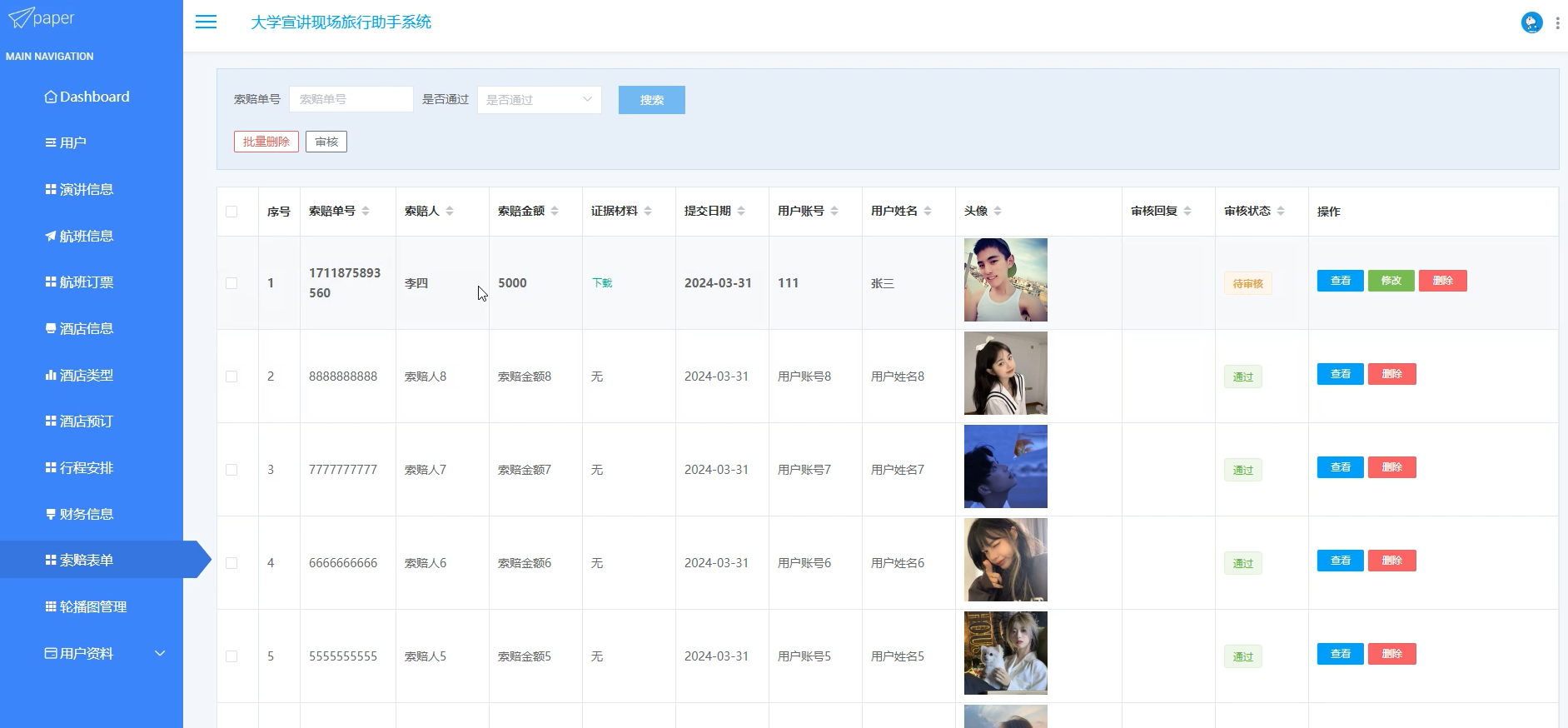The height and width of the screenshot is (728, 1568).
Task: Check the checkbox for row 2
Action: click(231, 376)
